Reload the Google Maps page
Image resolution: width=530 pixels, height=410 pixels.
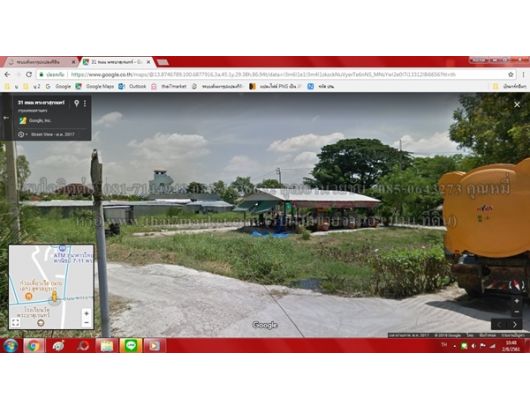point(29,74)
